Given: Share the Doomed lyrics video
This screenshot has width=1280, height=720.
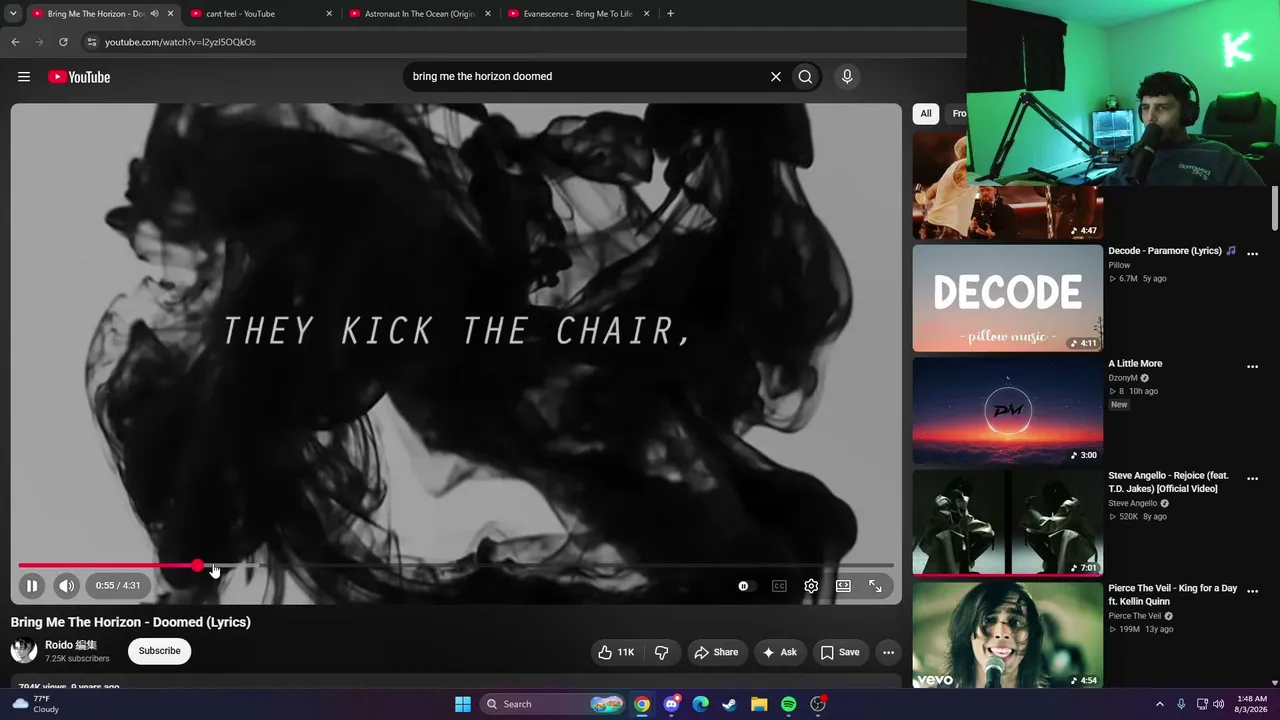Looking at the screenshot, I should tap(716, 652).
